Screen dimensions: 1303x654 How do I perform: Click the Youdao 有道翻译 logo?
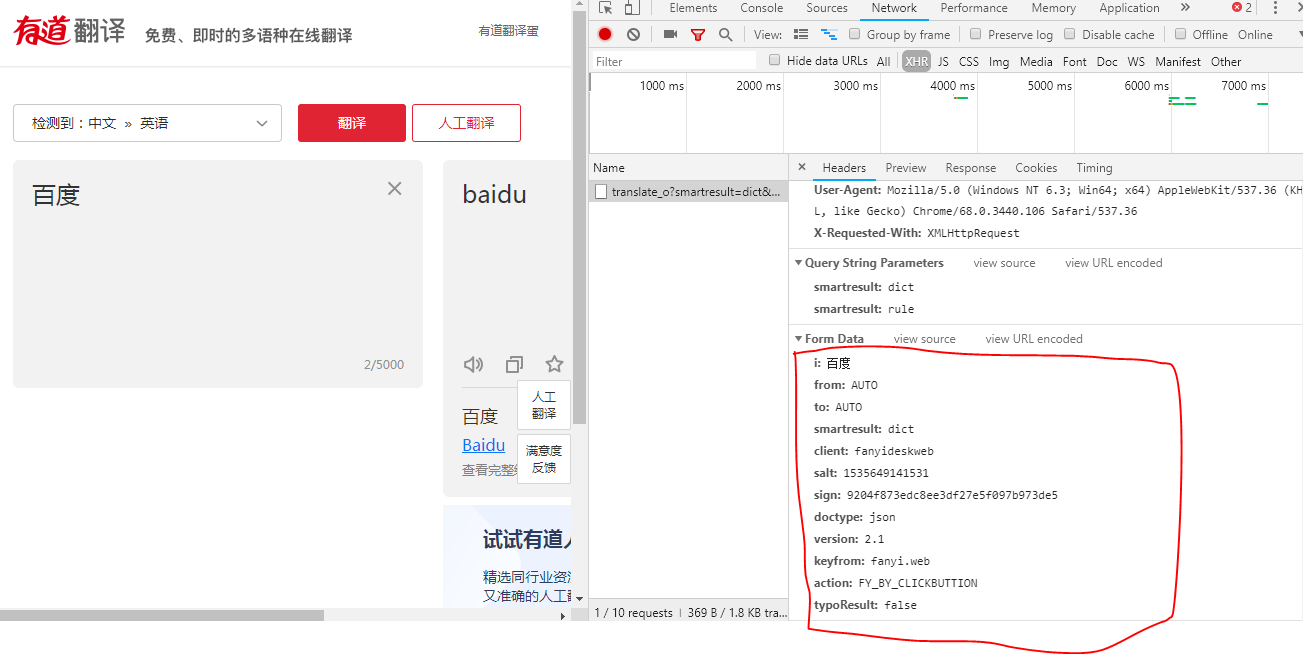(70, 31)
